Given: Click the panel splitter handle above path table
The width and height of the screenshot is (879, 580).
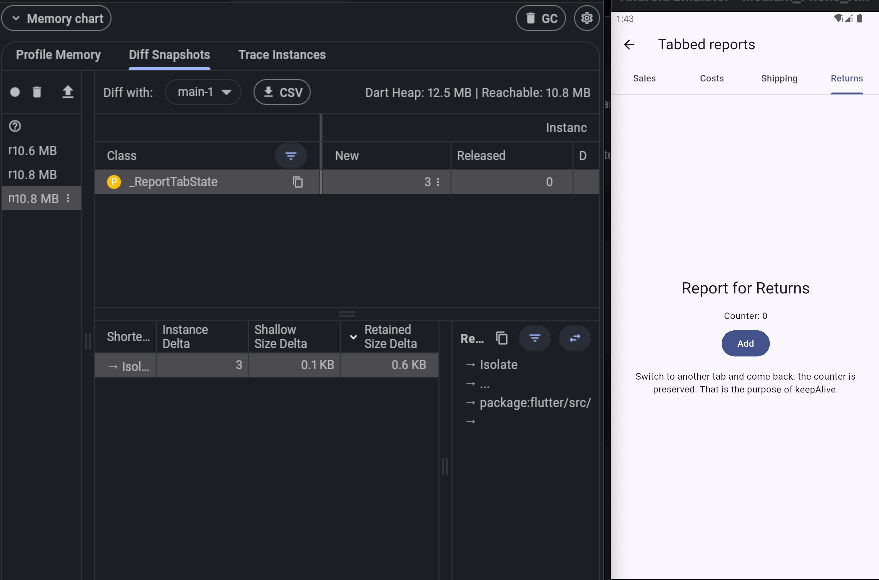Looking at the screenshot, I should [x=347, y=314].
